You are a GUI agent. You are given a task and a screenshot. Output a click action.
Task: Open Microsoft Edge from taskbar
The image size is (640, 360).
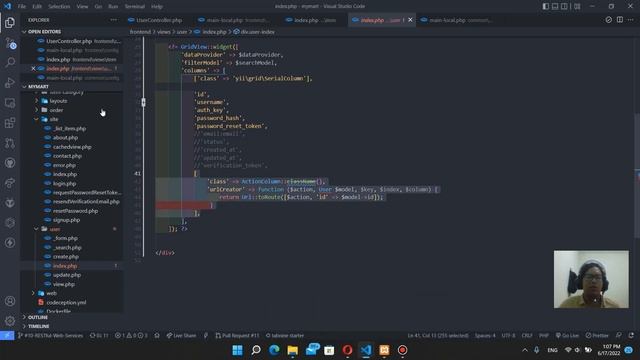[274, 350]
